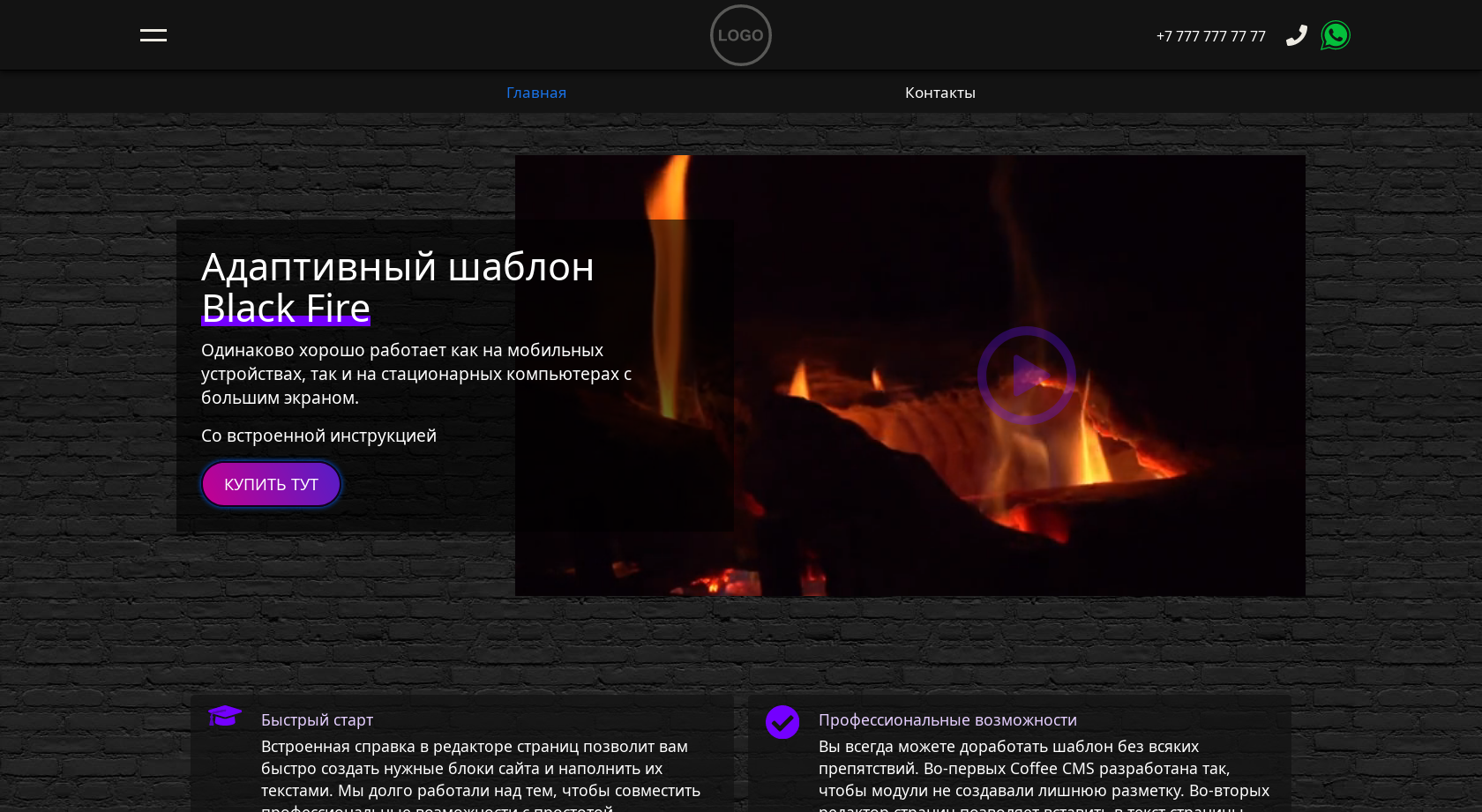Open the Контакты menu item
Screen dimensions: 1482x812
(940, 93)
